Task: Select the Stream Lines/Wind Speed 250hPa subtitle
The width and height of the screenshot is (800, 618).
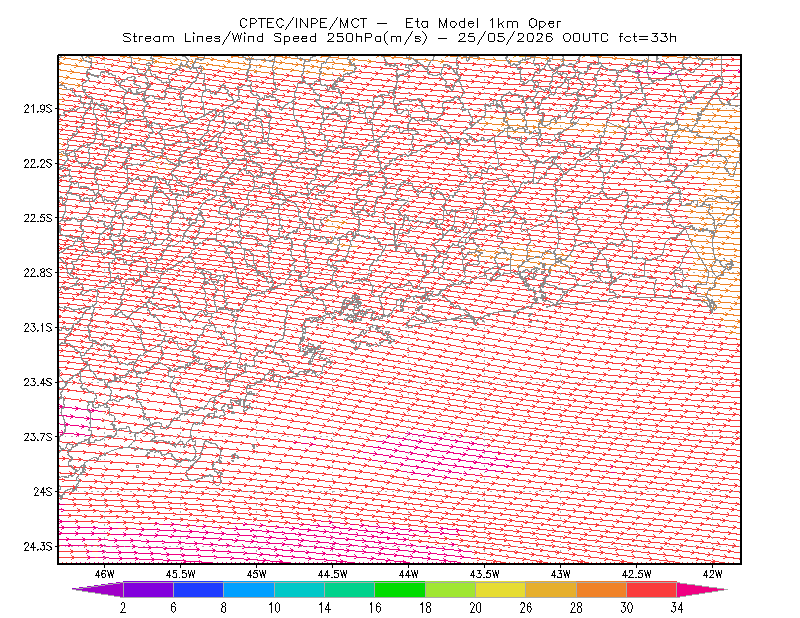Action: coord(275,38)
